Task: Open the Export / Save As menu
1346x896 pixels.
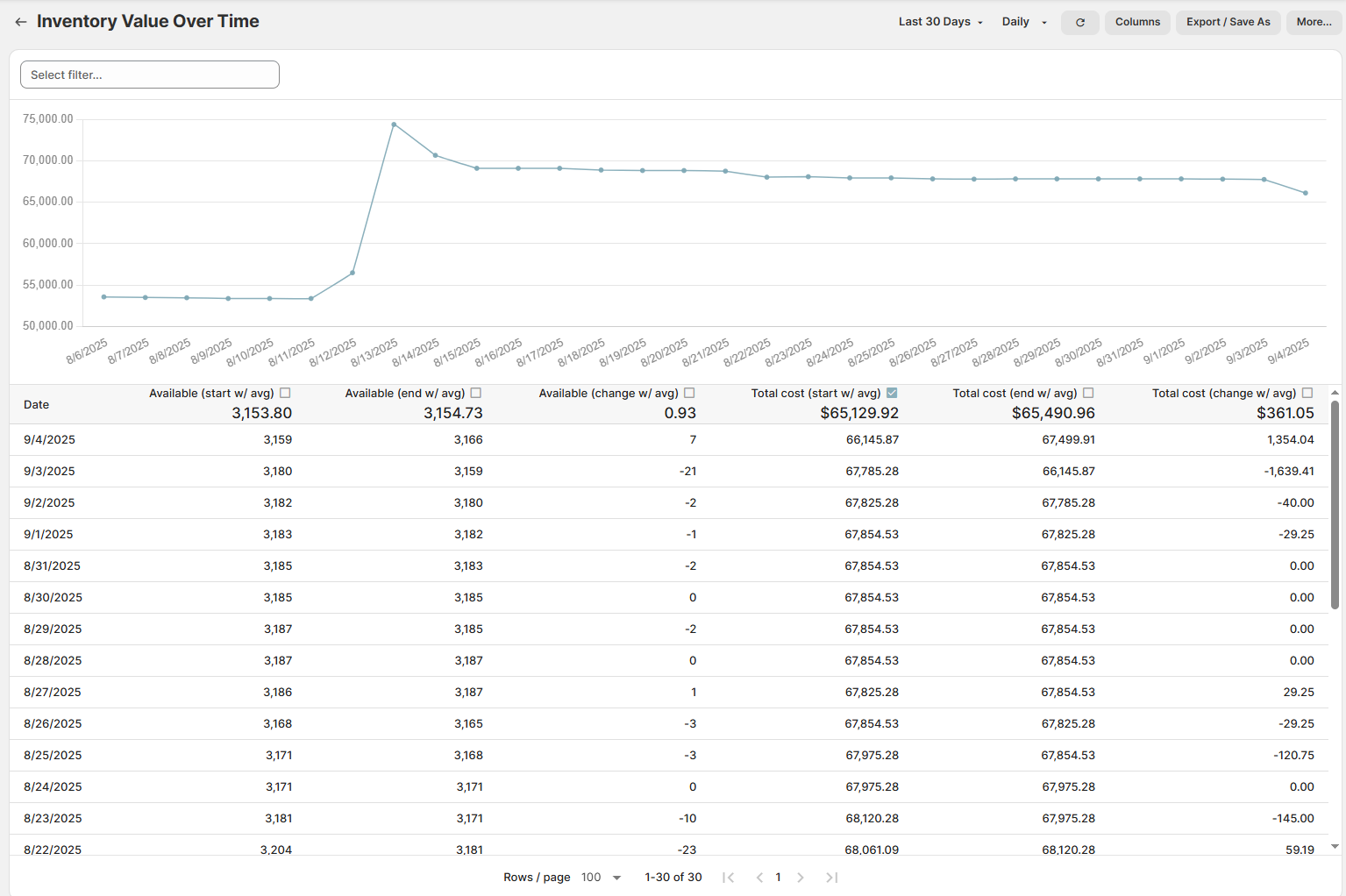Action: pos(1228,22)
